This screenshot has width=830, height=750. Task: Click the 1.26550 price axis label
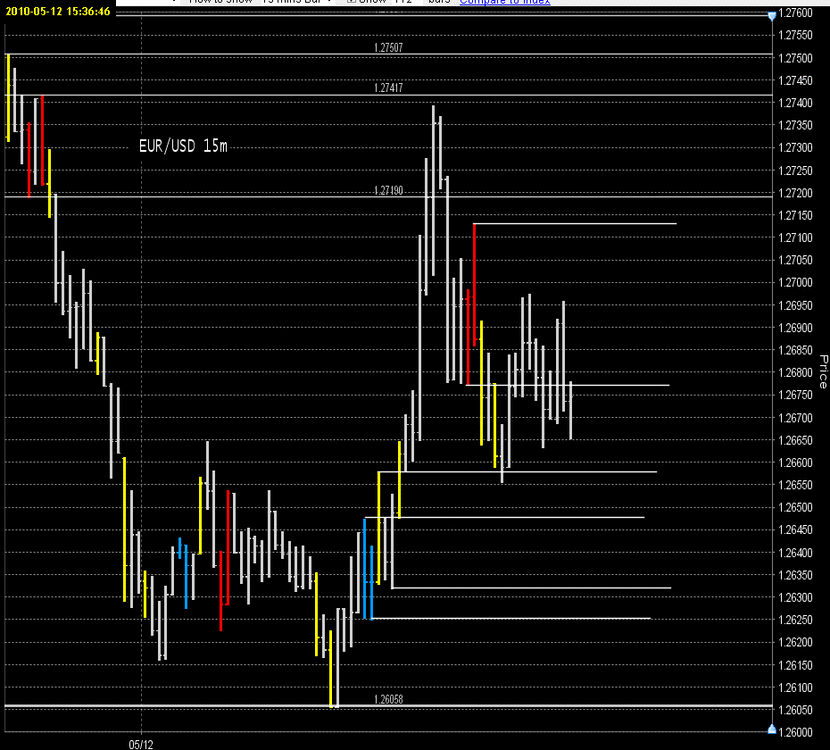[x=796, y=485]
